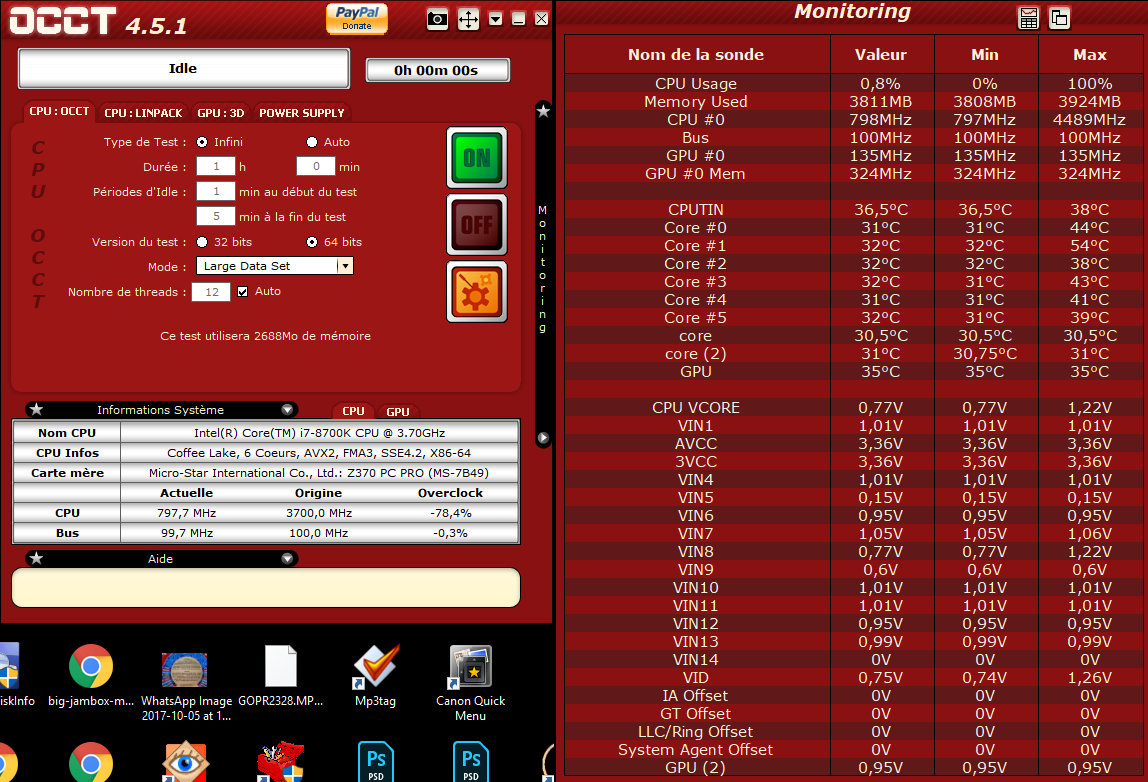The height and width of the screenshot is (782, 1148).
Task: Stop the test with the OFF button
Action: pyautogui.click(x=477, y=224)
